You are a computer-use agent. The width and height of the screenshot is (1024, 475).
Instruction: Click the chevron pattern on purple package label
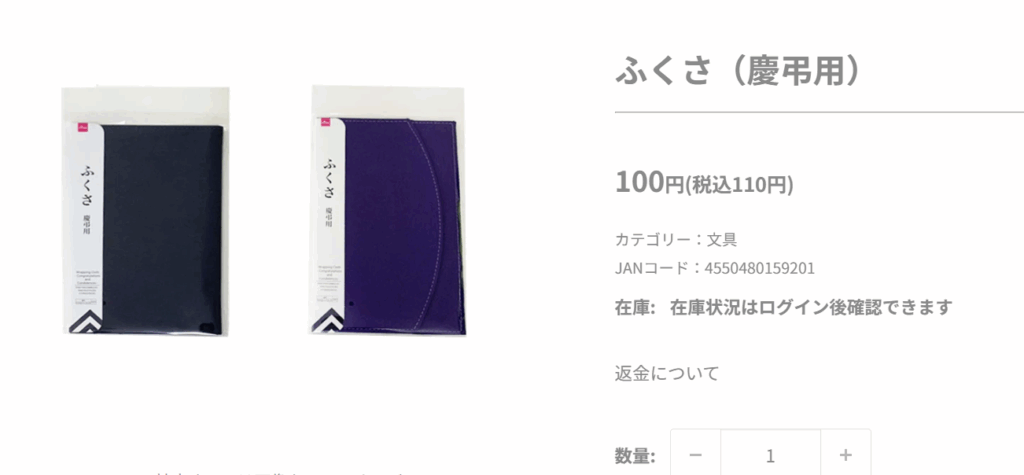coord(327,318)
